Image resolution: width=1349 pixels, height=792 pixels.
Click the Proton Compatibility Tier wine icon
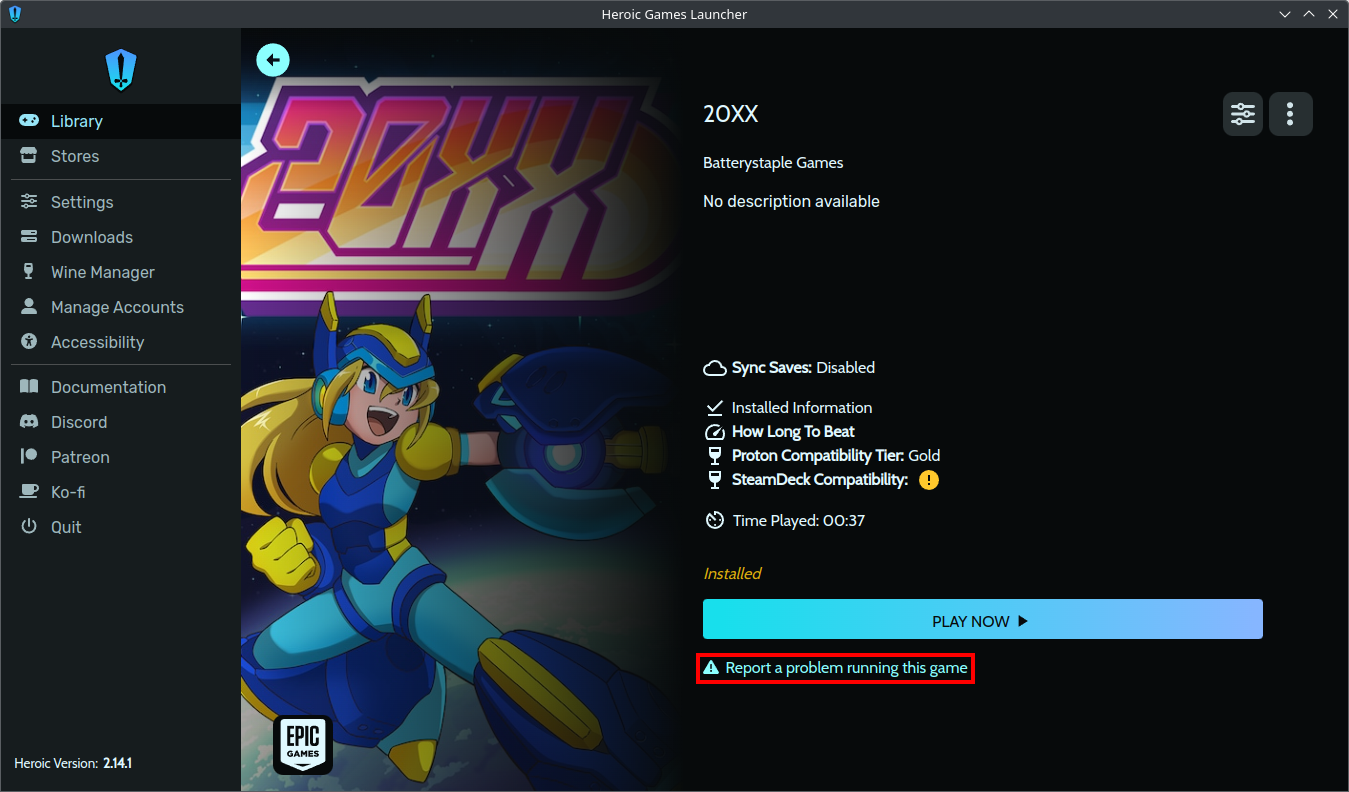(715, 456)
